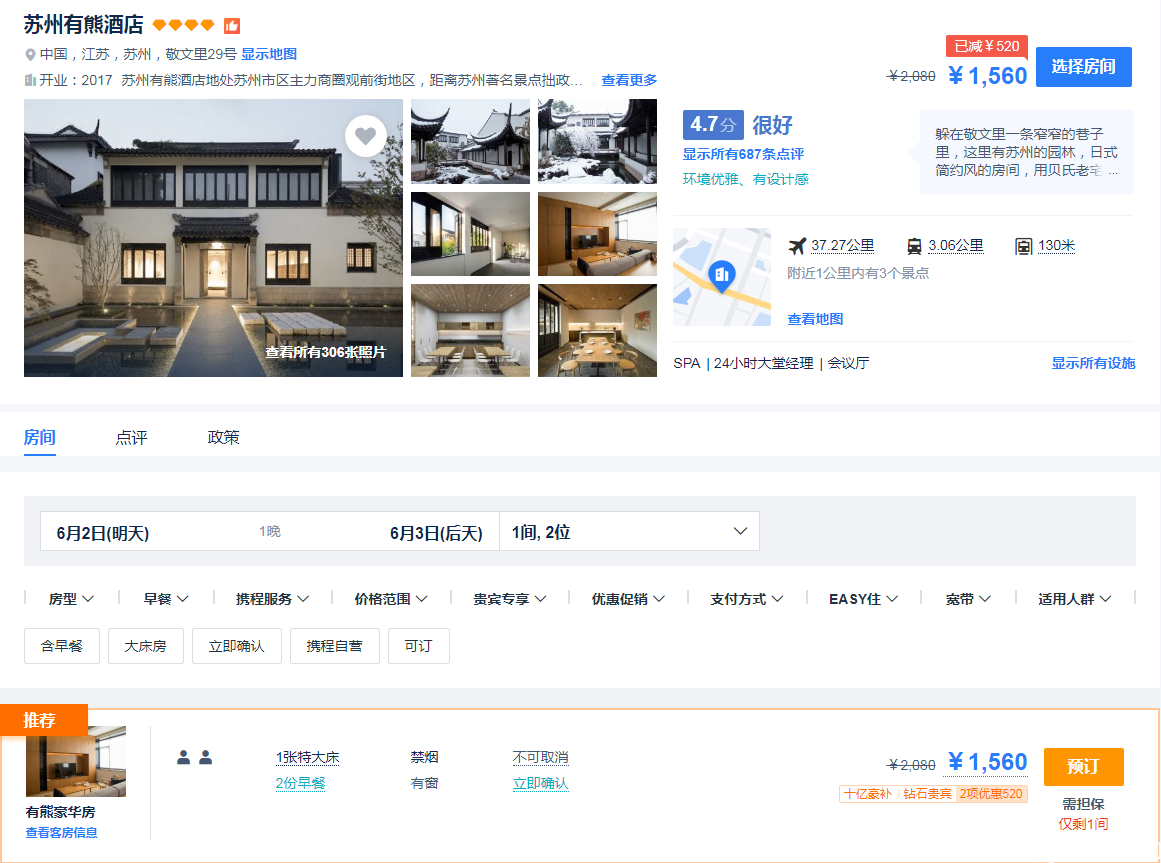Viewport: 1161px width, 863px height.
Task: Click the heart favorite icon on main photo
Action: 366,136
